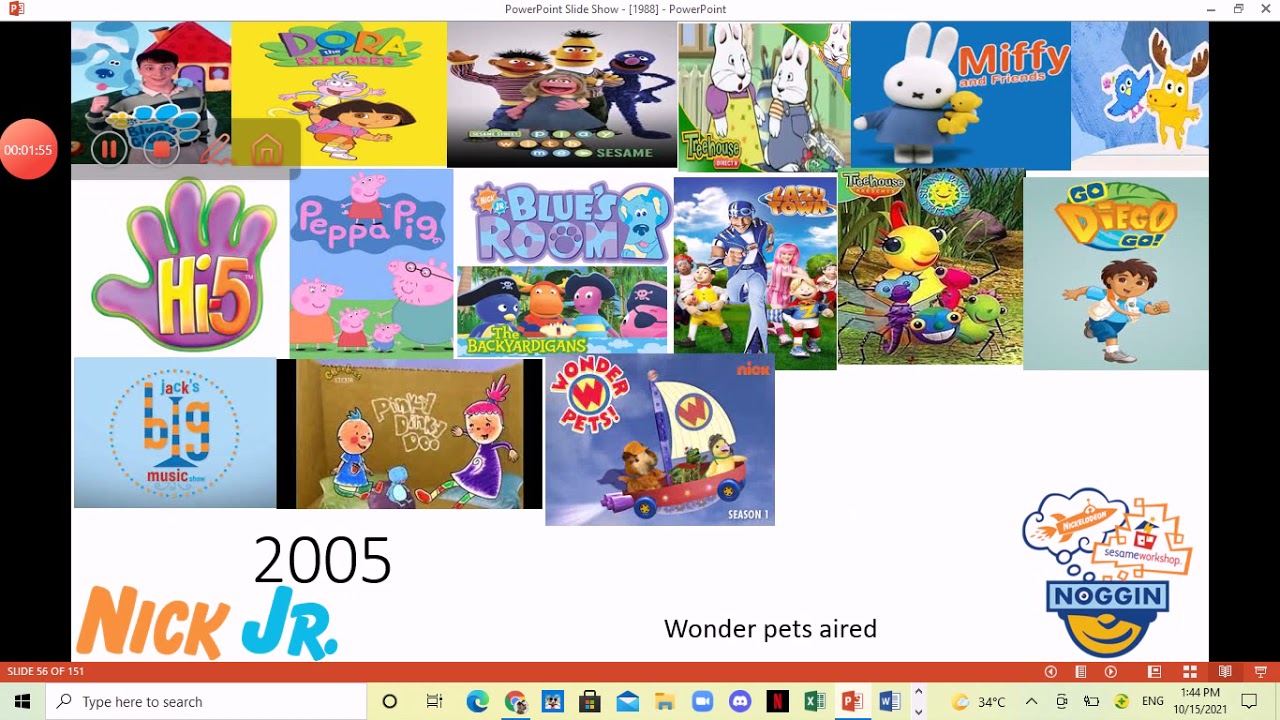Click the taskbar search box
The image size is (1280, 720).
(206, 702)
